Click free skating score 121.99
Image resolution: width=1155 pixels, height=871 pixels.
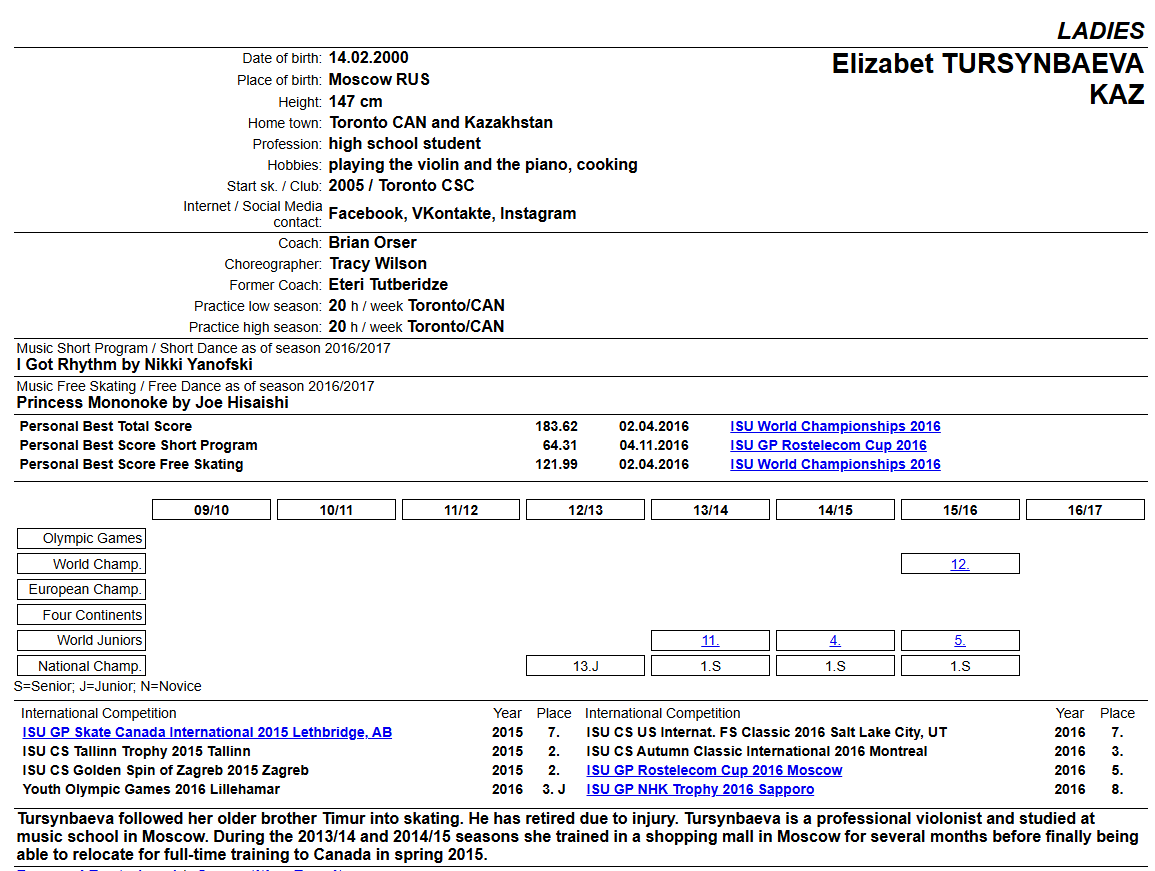[x=556, y=464]
